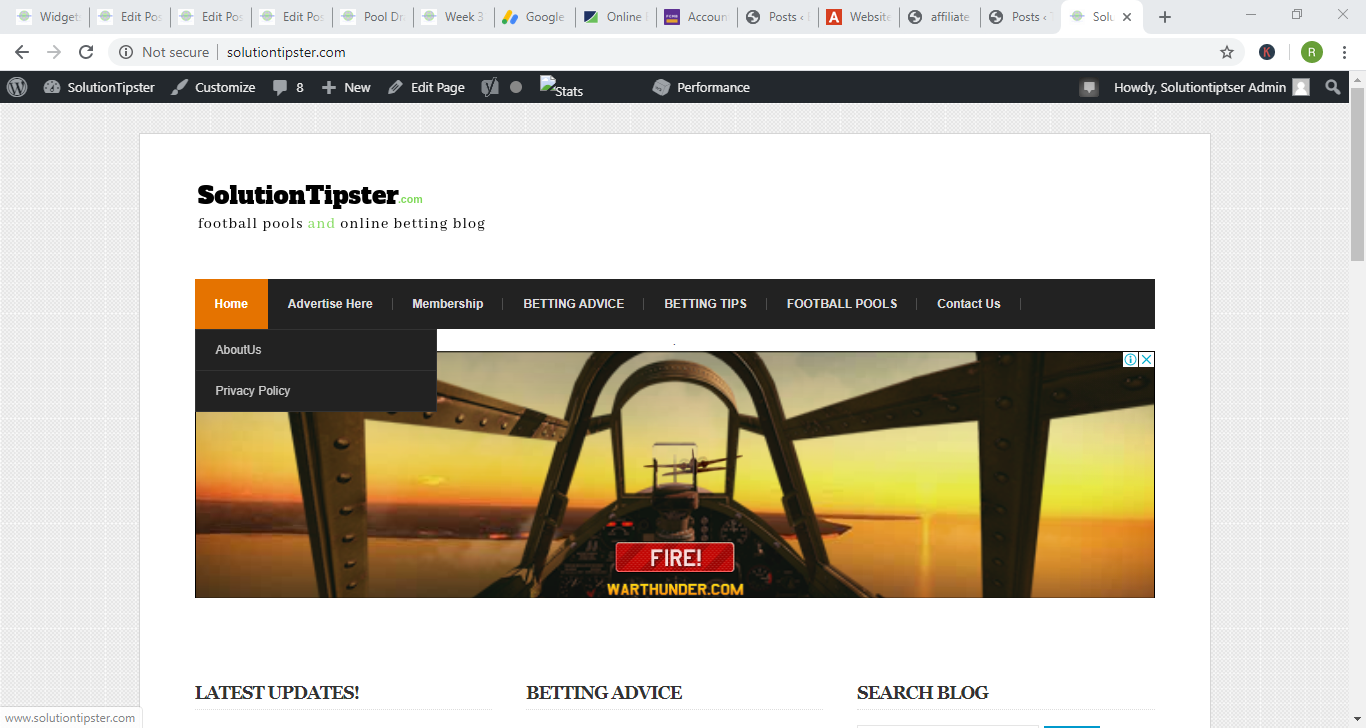The width and height of the screenshot is (1366, 728).
Task: Close the active Solu tab
Action: click(1127, 17)
